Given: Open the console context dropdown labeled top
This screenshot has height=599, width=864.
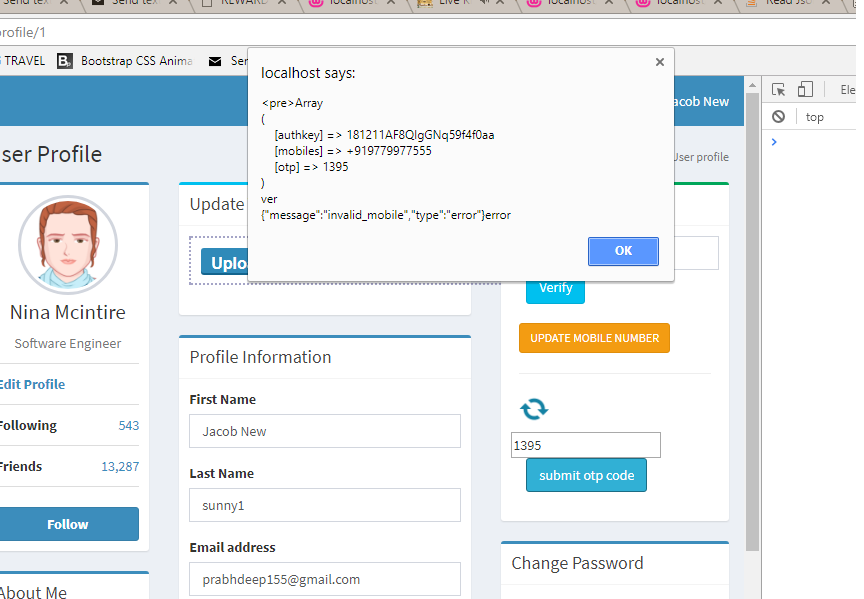Looking at the screenshot, I should click(814, 117).
